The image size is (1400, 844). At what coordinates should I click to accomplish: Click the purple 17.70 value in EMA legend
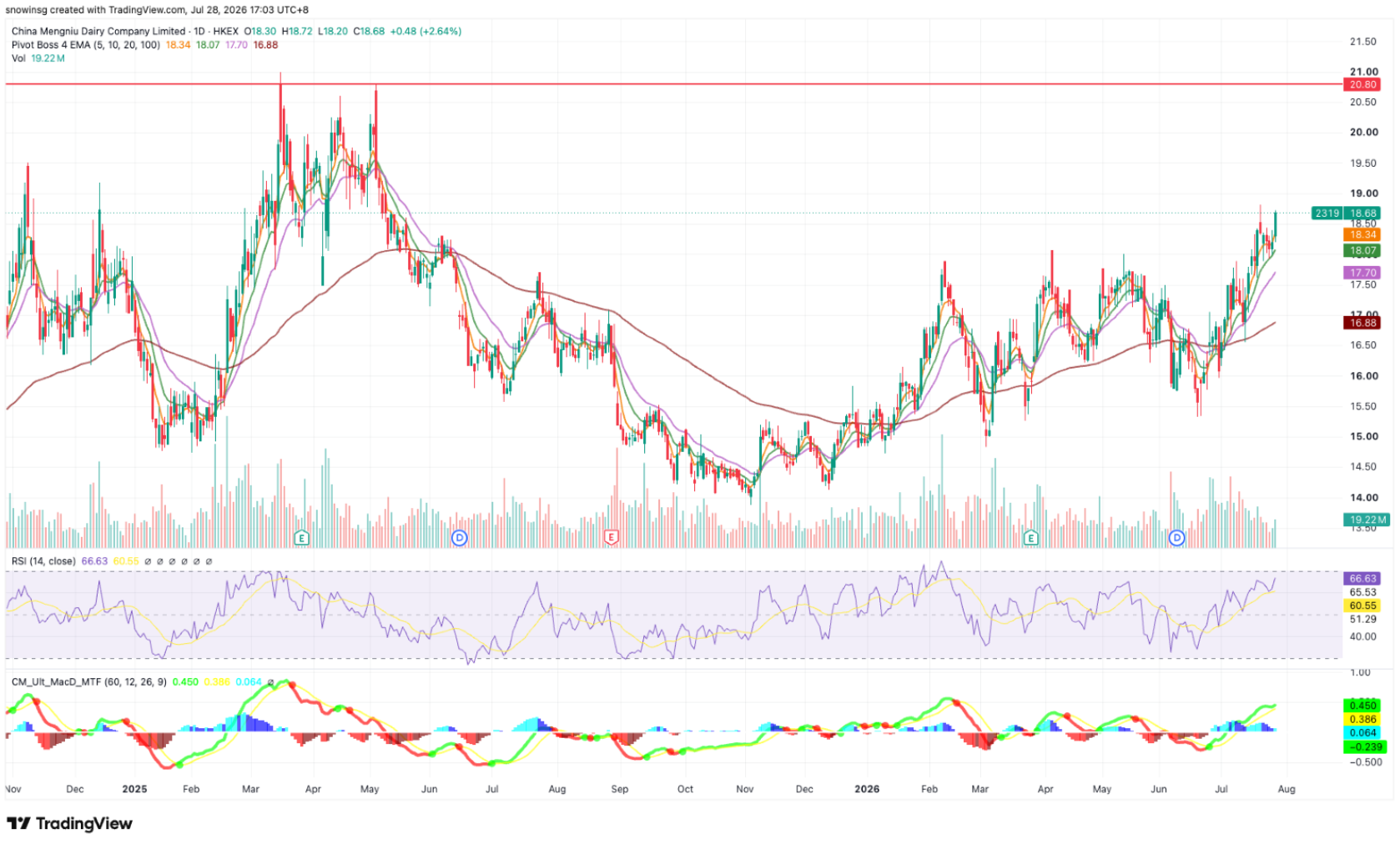coord(237,45)
